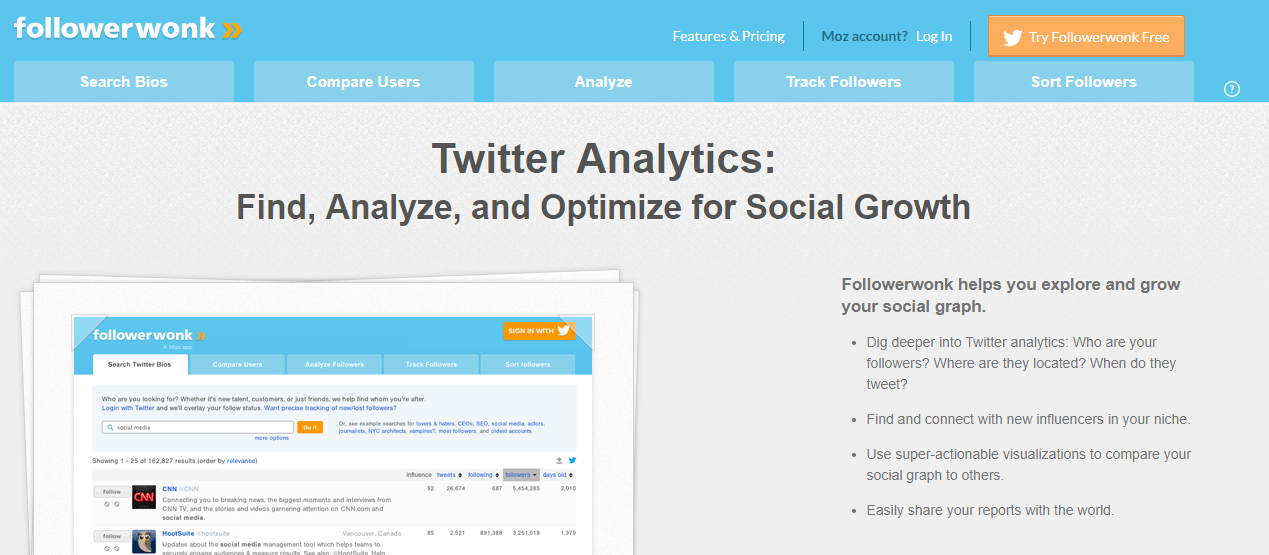Click the orange Sign in with Twitter button in the preview
This screenshot has width=1269, height=555.
pos(538,330)
